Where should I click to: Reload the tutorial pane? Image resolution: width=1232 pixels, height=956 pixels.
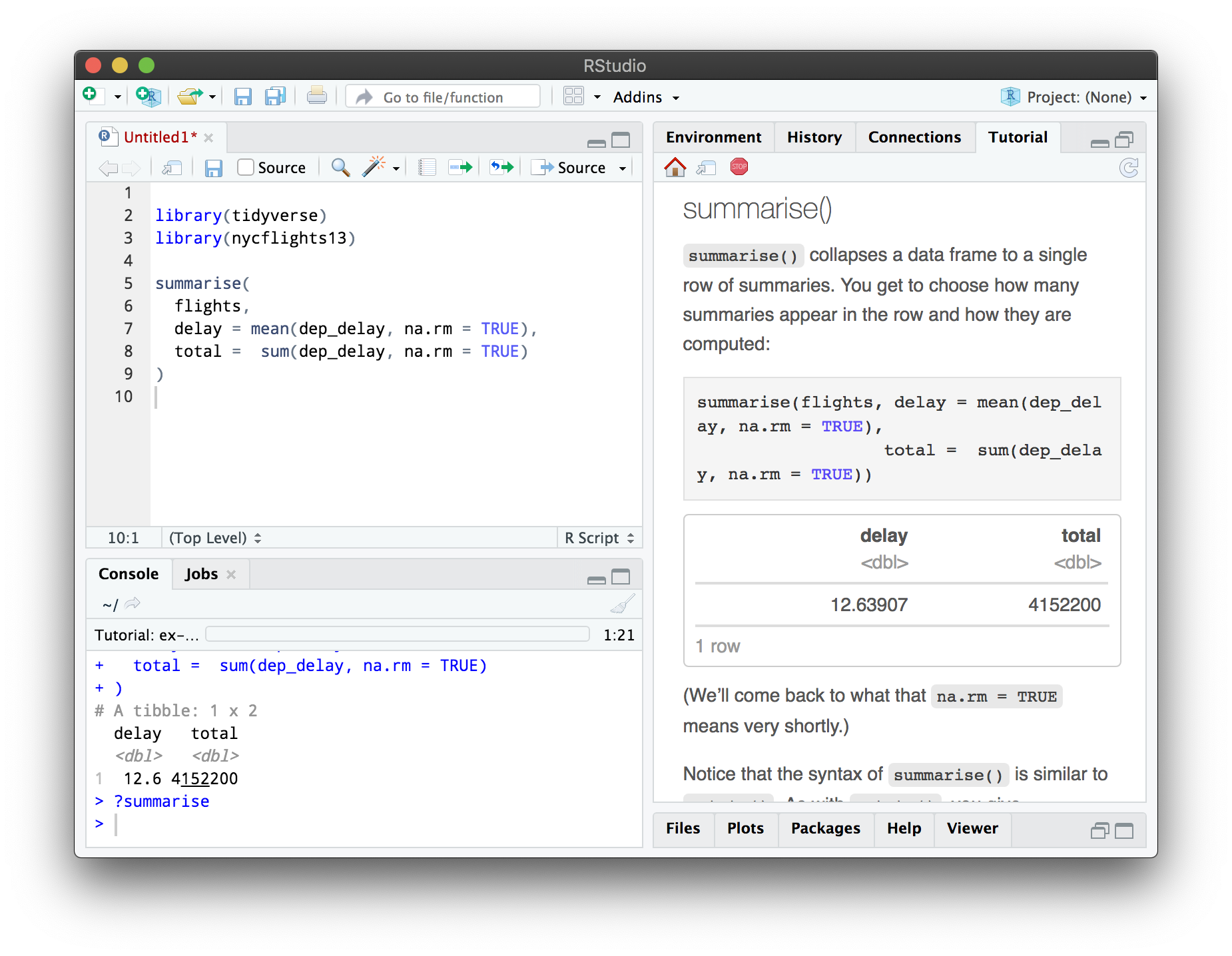(x=1129, y=168)
